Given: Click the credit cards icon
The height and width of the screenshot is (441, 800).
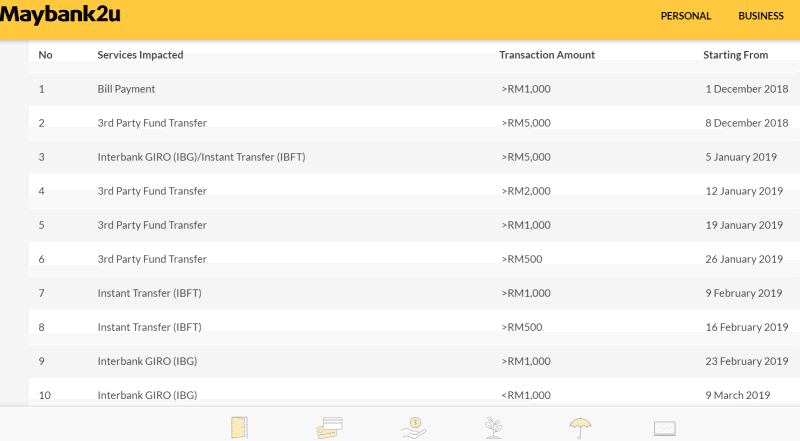Looking at the screenshot, I should 329,428.
